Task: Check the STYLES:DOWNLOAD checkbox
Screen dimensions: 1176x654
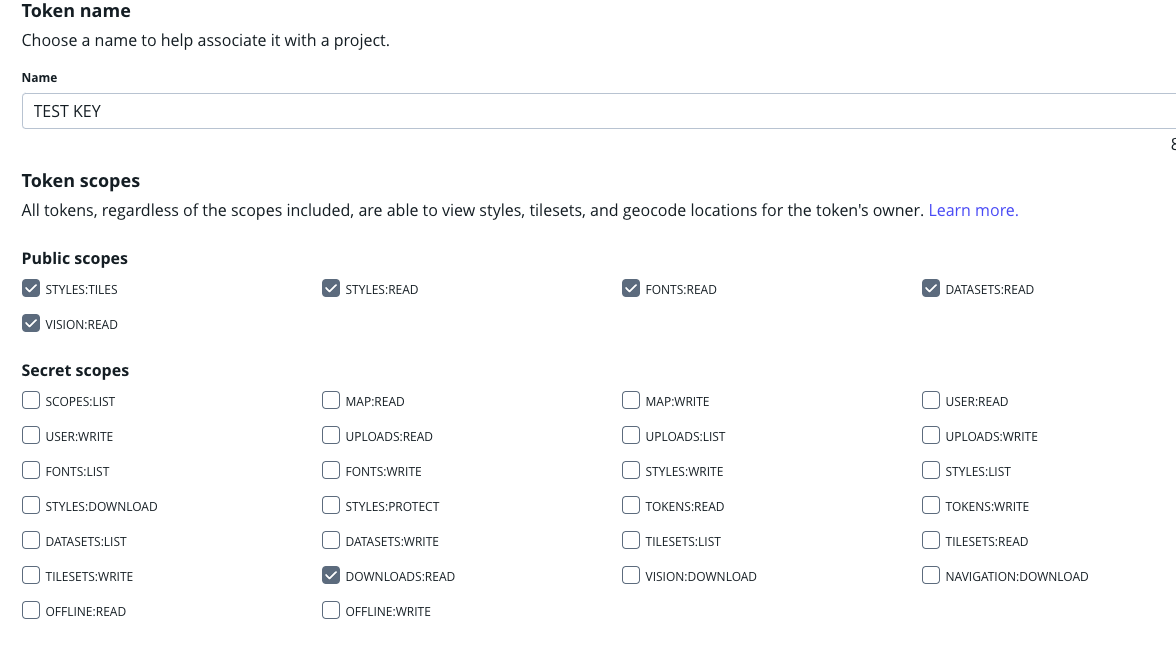Action: (x=31, y=506)
